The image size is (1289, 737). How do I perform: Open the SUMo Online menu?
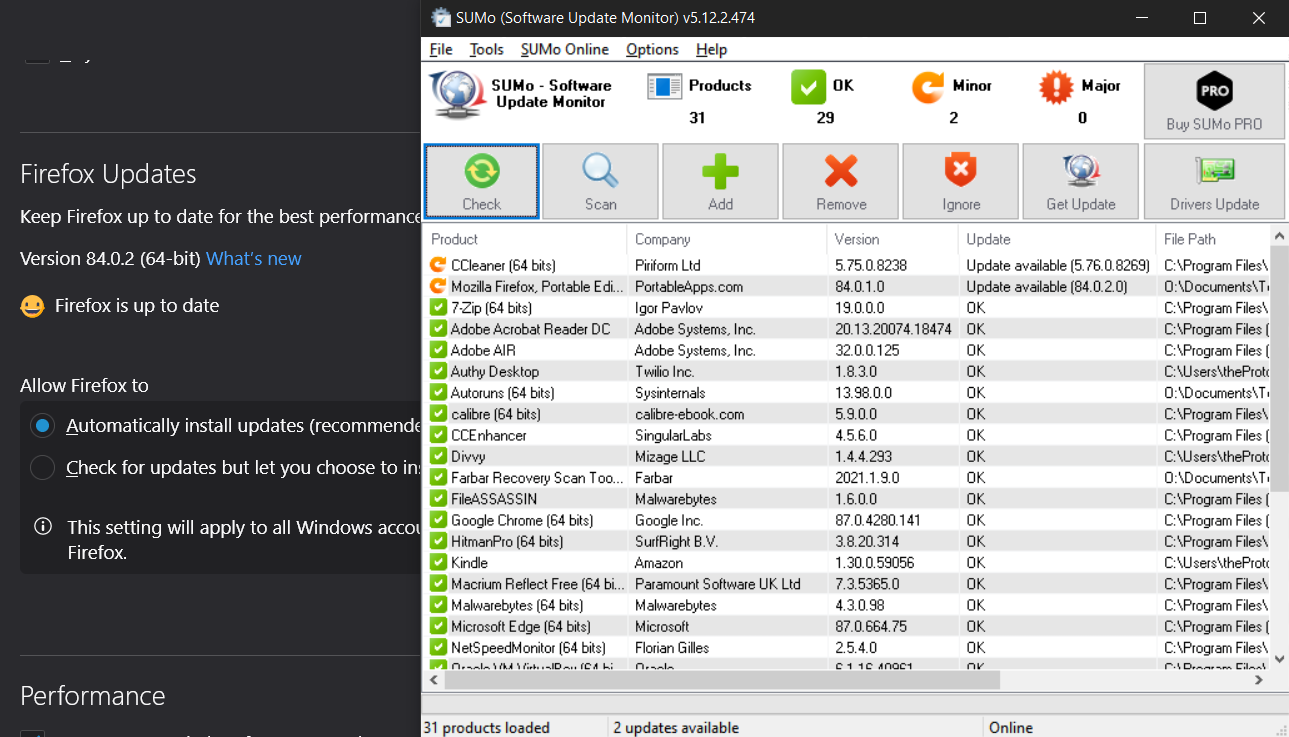(565, 49)
